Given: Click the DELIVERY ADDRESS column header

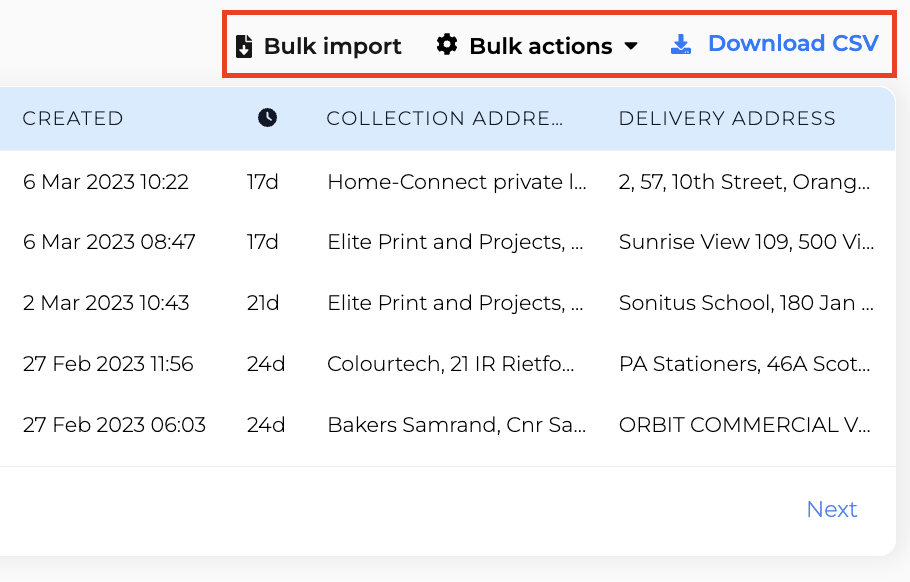Looking at the screenshot, I should pyautogui.click(x=727, y=118).
